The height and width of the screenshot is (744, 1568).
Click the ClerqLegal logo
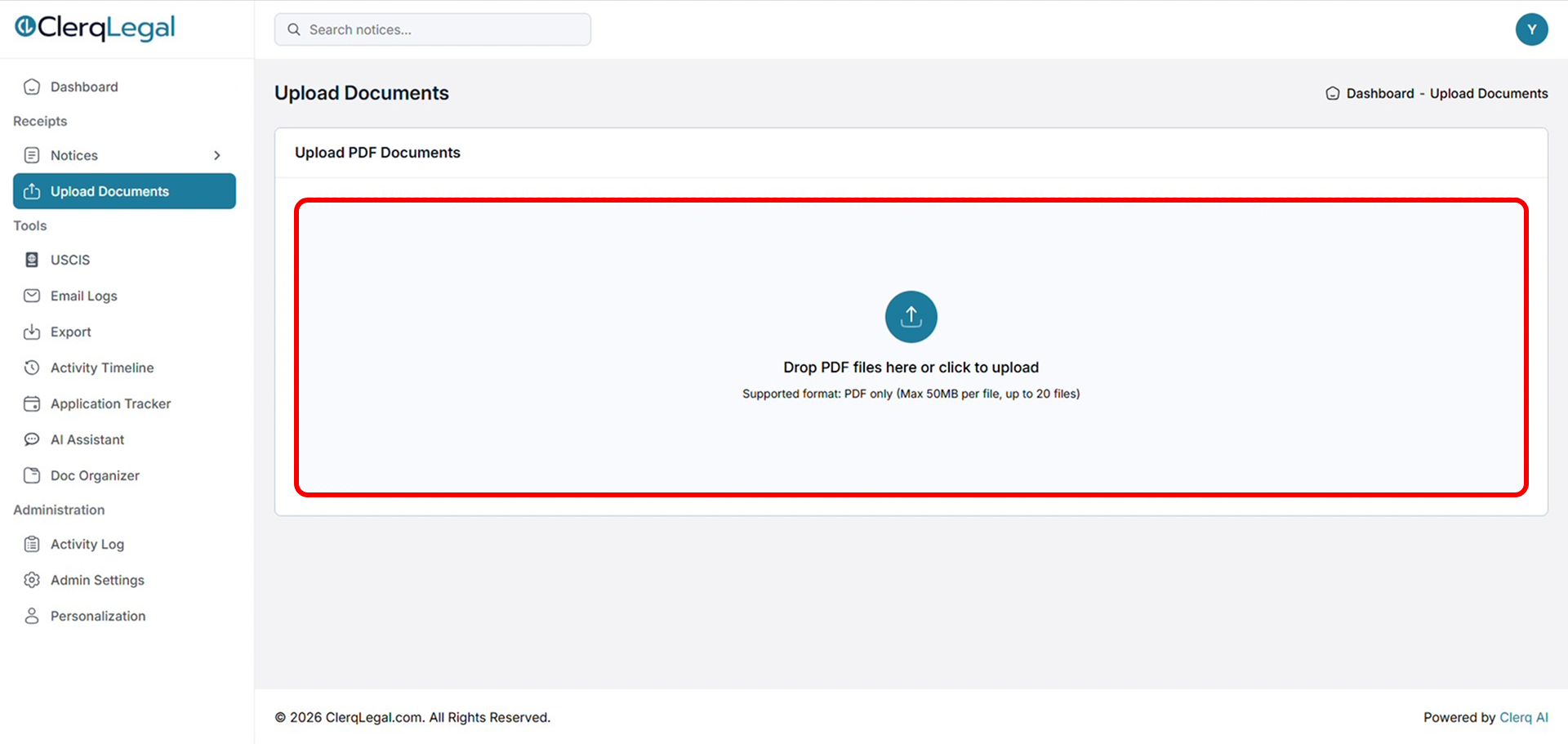click(x=95, y=28)
